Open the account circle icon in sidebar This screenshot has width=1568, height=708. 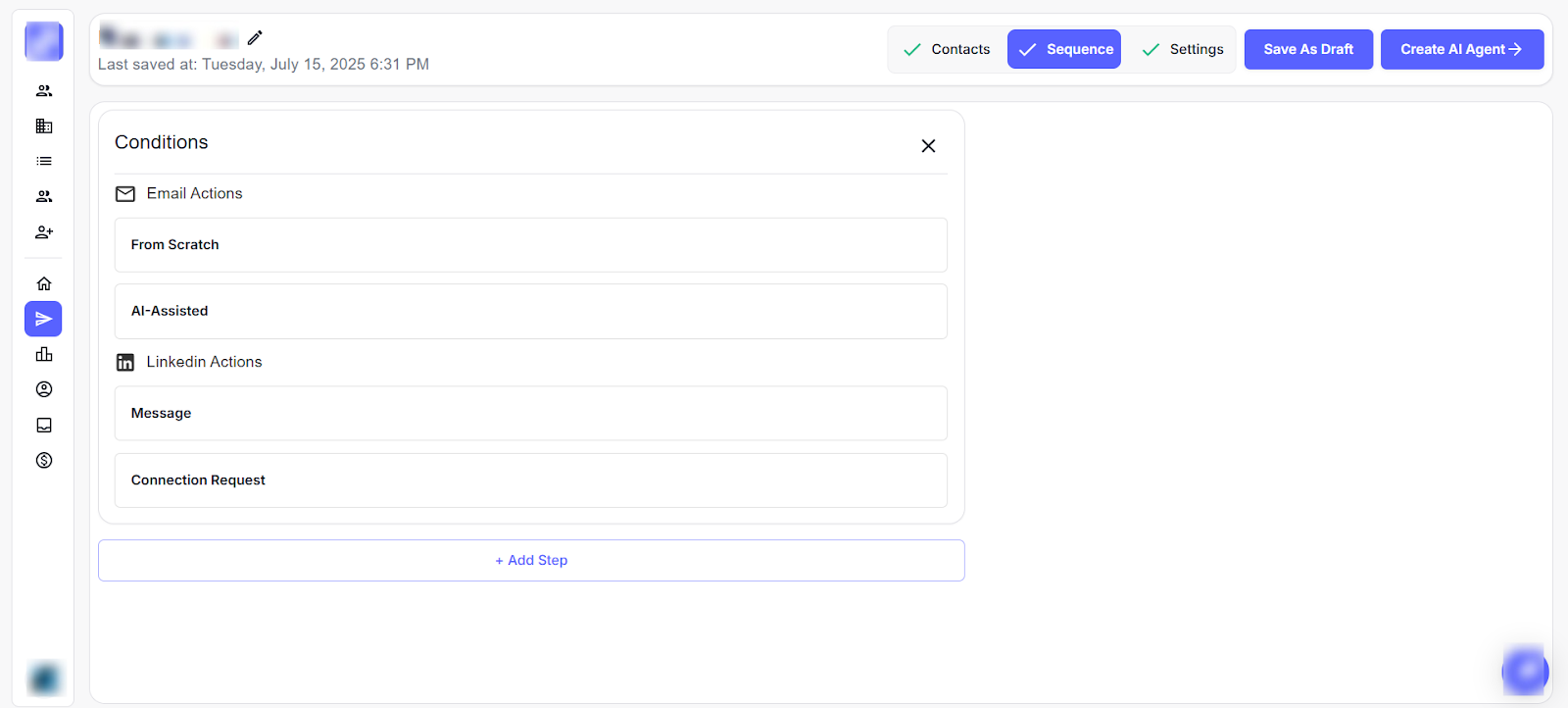(x=44, y=389)
